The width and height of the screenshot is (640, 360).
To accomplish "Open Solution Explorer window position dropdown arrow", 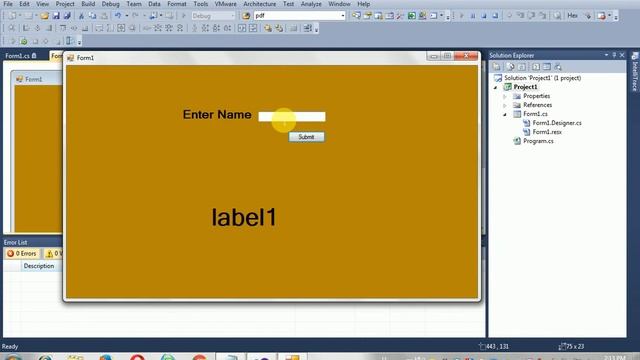I will [x=606, y=55].
